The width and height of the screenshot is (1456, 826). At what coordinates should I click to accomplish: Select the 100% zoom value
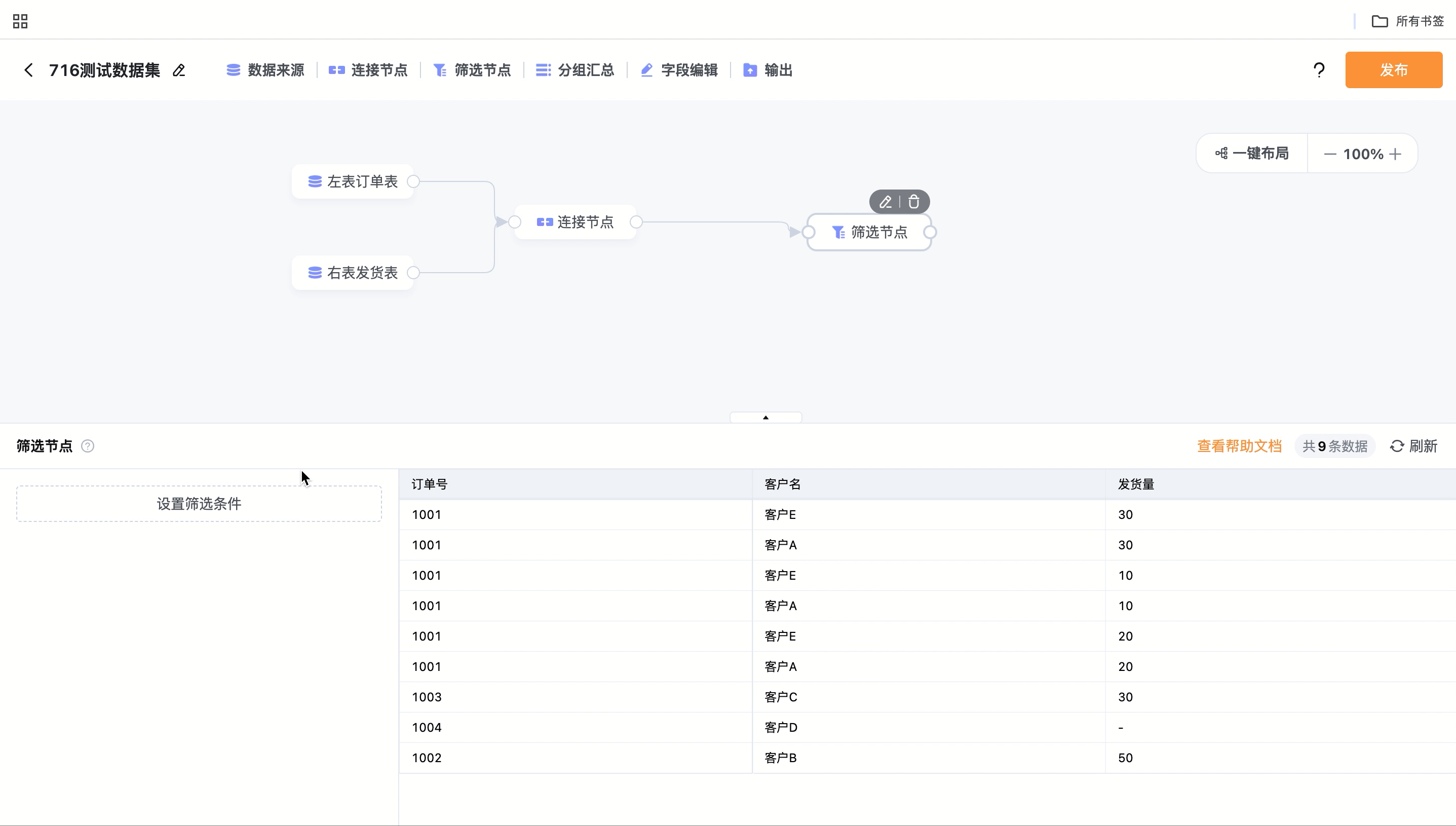click(x=1363, y=154)
